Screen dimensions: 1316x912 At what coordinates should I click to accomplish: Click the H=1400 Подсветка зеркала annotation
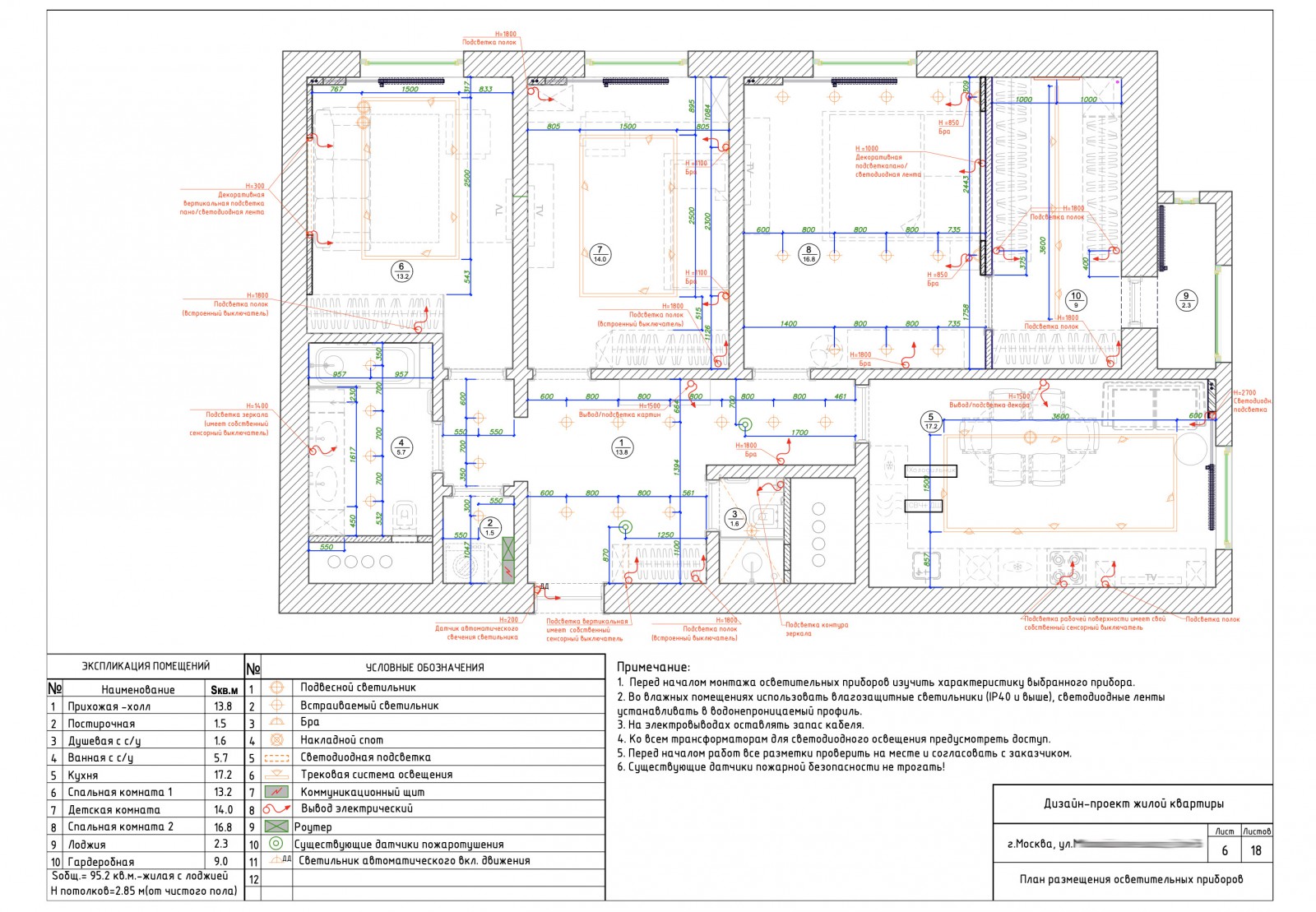coord(228,419)
